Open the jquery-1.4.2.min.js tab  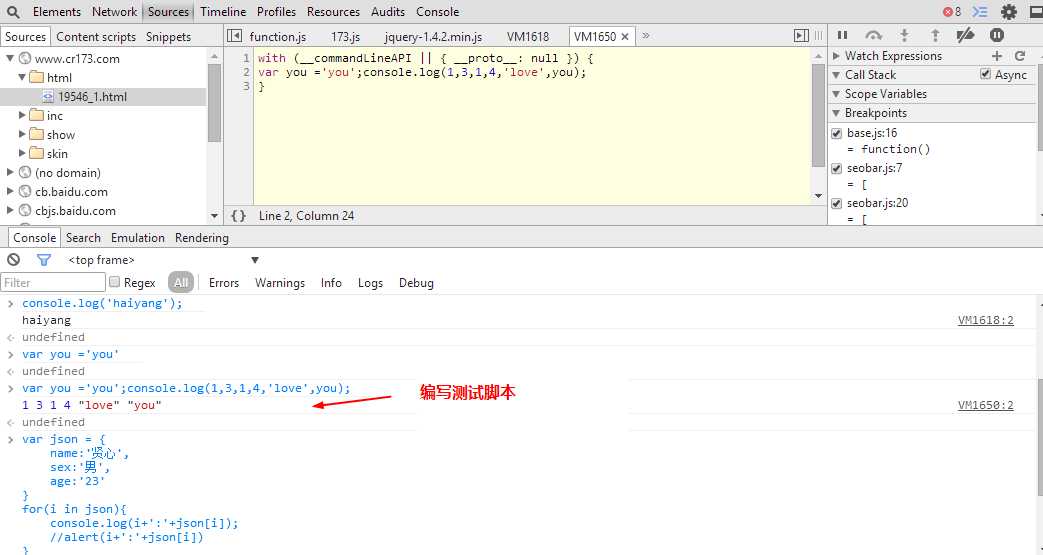click(x=433, y=37)
